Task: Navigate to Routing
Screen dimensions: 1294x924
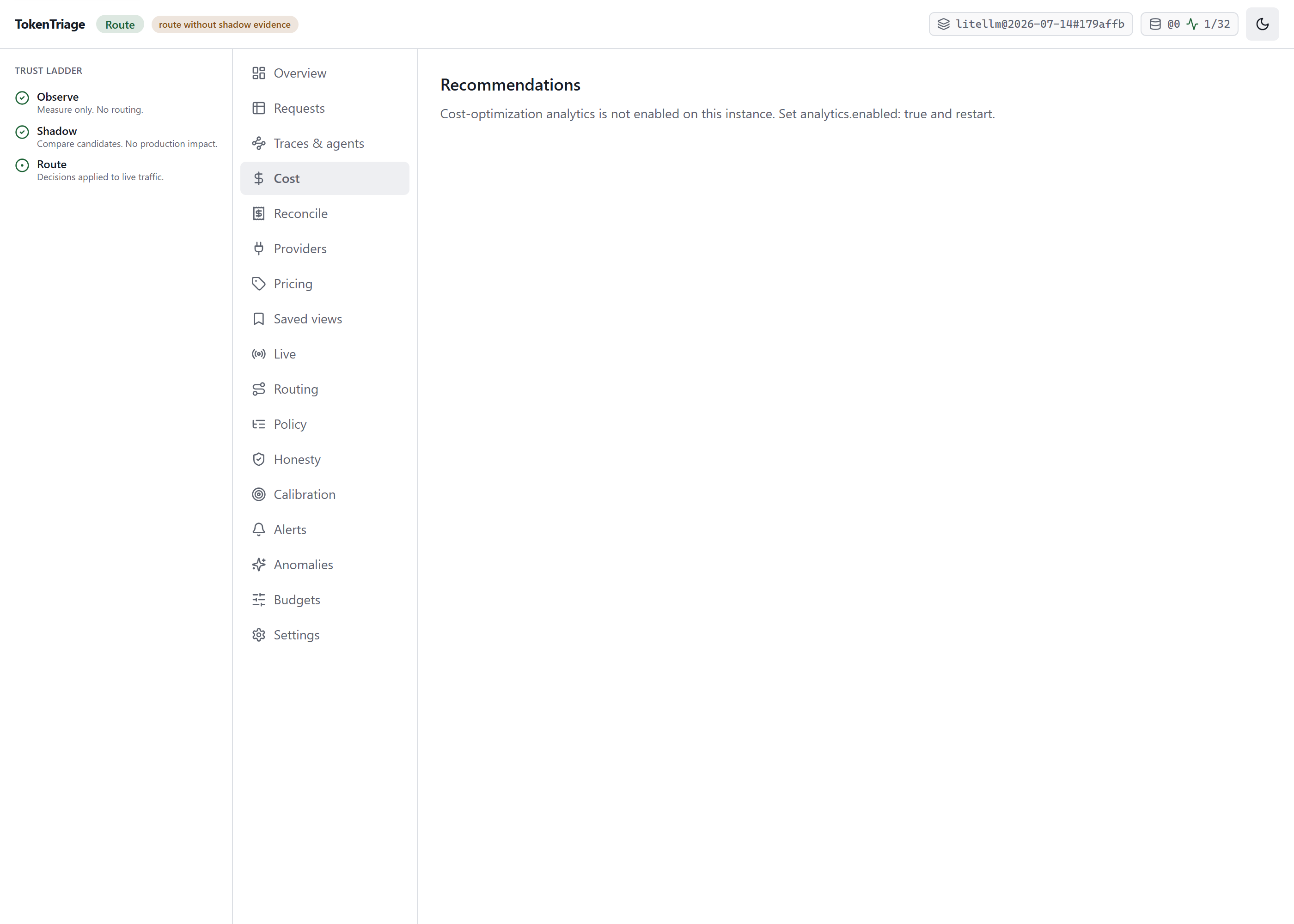Action: pos(324,389)
